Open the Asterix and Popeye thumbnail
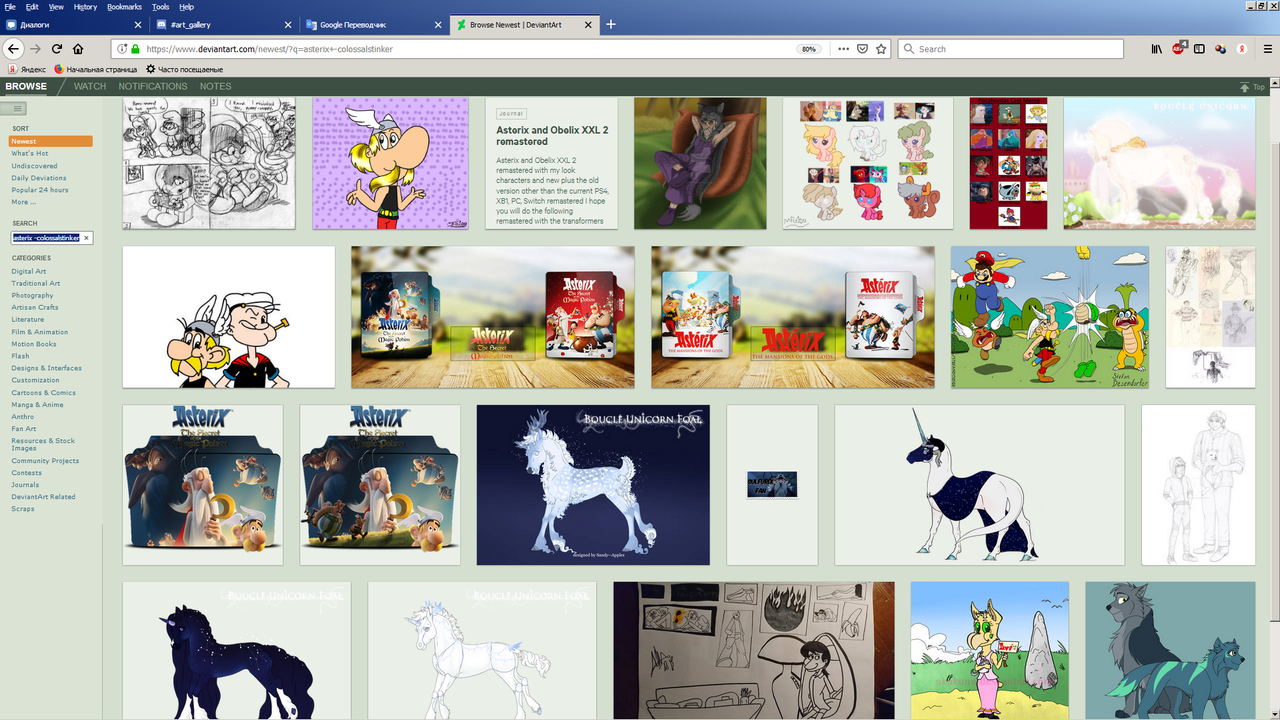1280x720 pixels. click(229, 317)
